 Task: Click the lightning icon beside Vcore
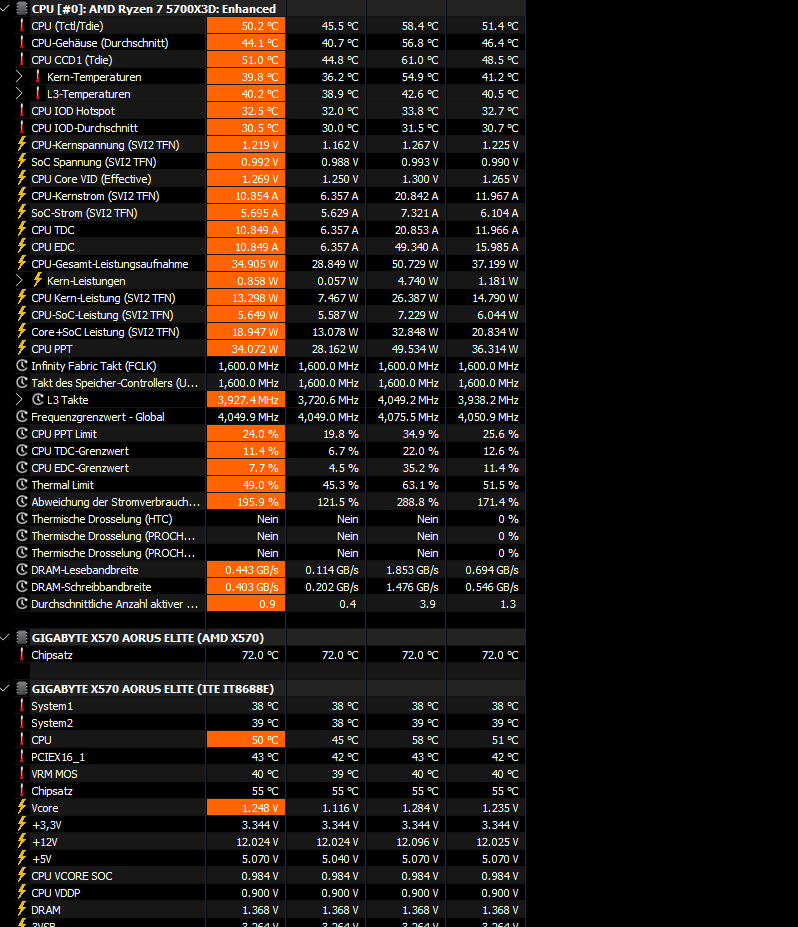22,807
